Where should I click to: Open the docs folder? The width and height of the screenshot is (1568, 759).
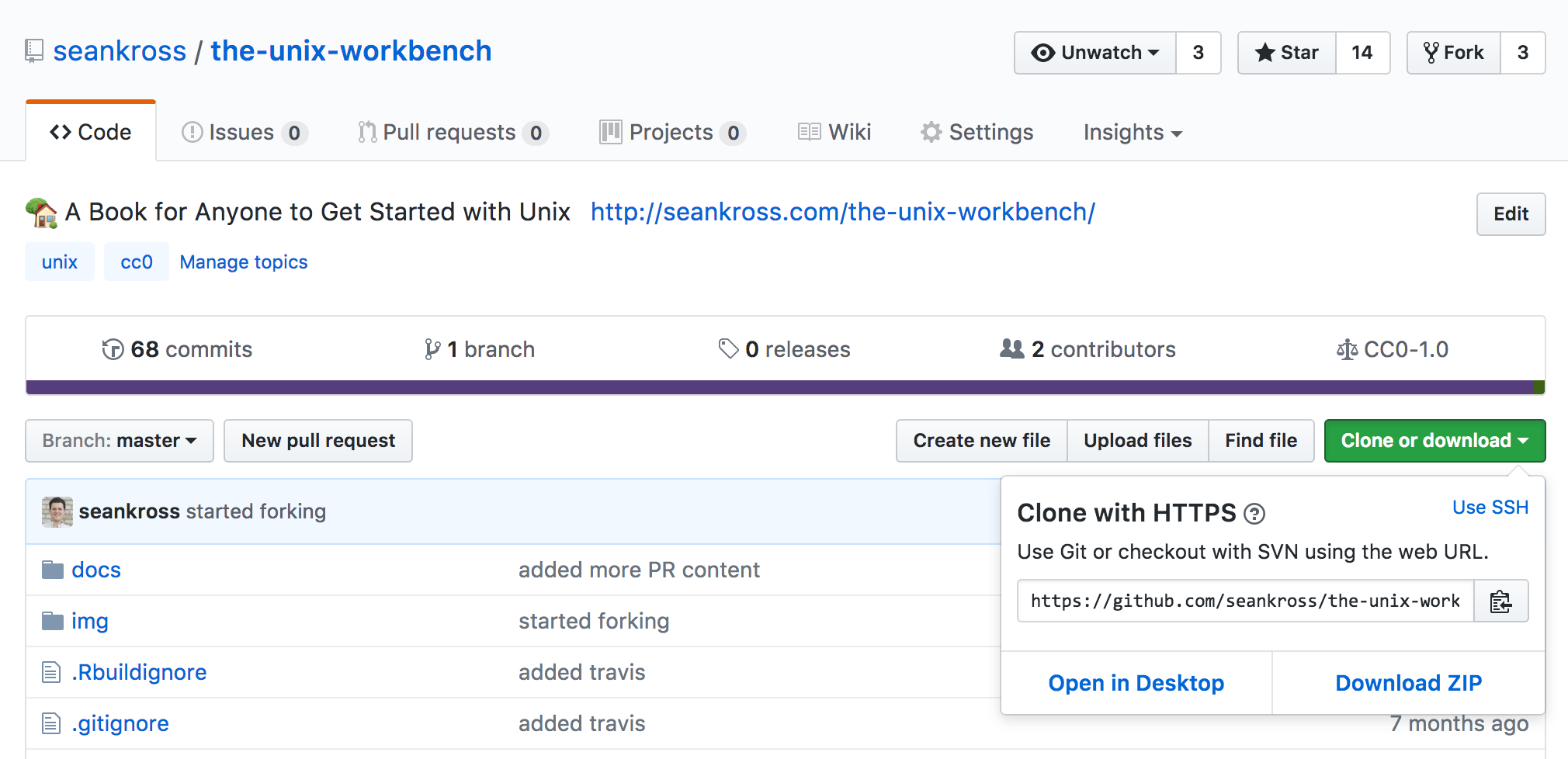(96, 570)
